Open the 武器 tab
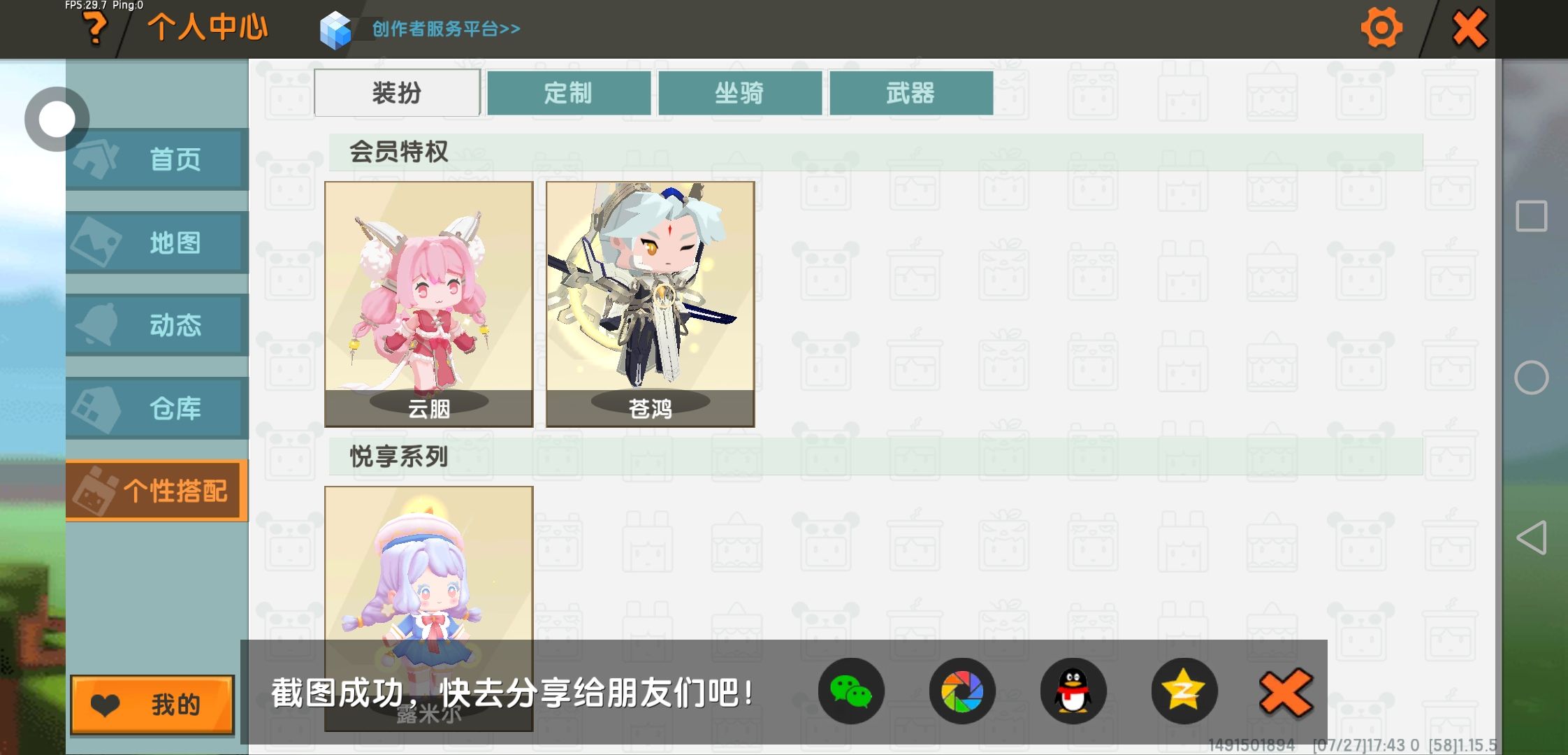Viewport: 1568px width, 755px height. point(911,93)
